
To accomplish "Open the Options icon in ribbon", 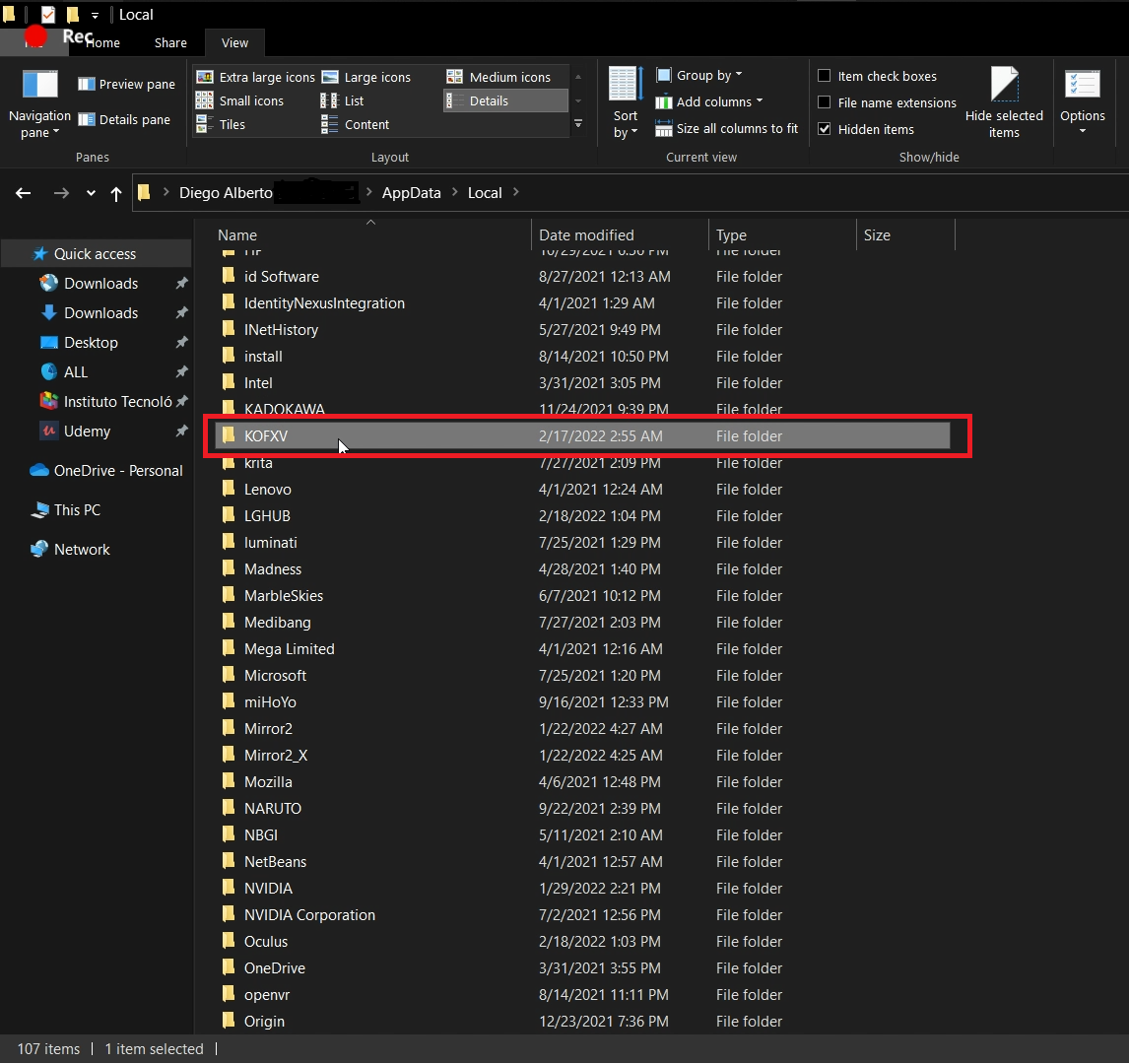I will coord(1083,87).
